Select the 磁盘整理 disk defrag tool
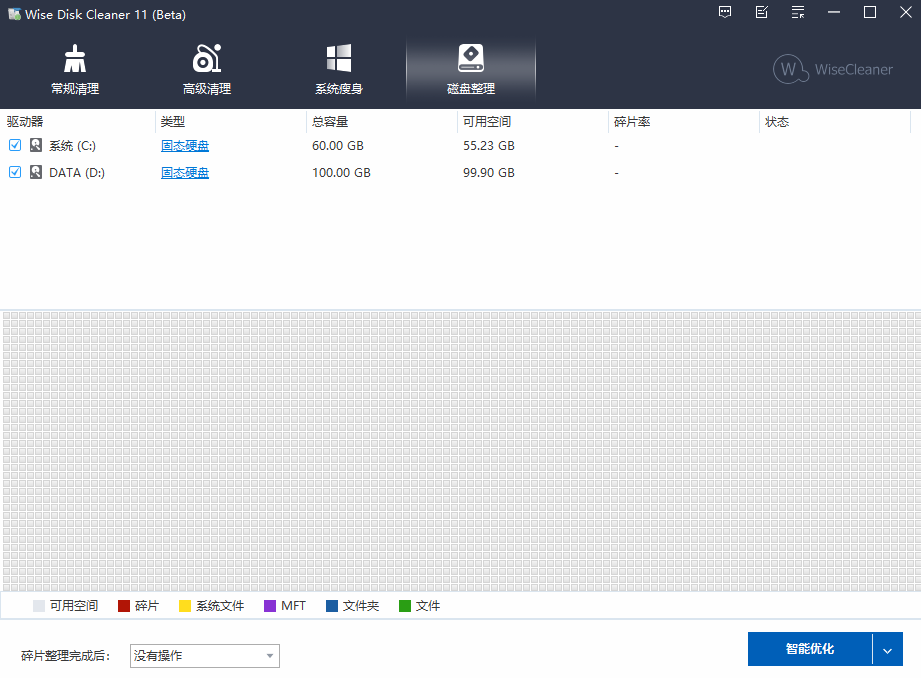 point(470,68)
